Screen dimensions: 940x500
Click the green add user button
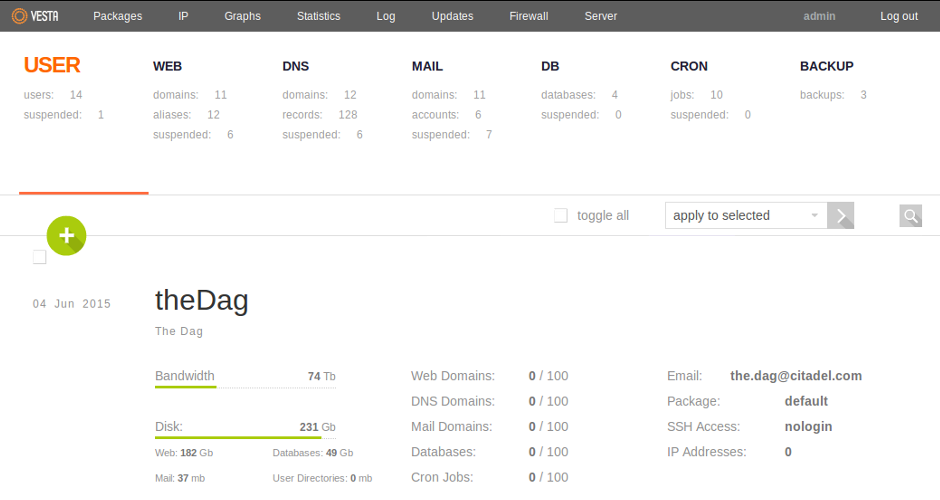[66, 236]
